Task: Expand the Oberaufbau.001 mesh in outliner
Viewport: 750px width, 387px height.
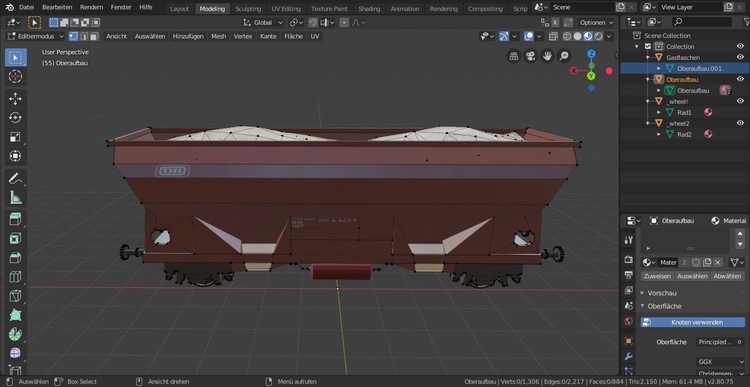Action: [x=659, y=68]
